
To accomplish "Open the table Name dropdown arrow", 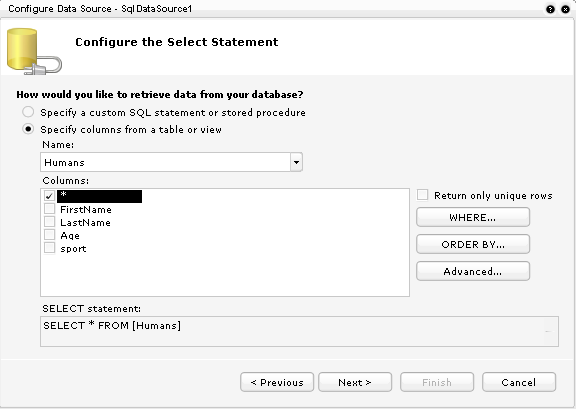I will [296, 162].
